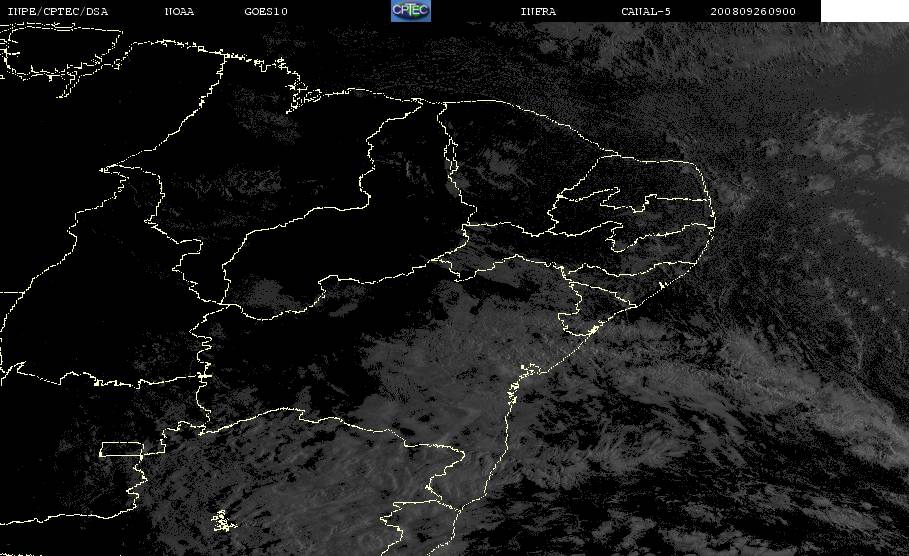The image size is (909, 556).
Task: Select the INPE/CPTEC/DSA header text
Action: coord(57,11)
